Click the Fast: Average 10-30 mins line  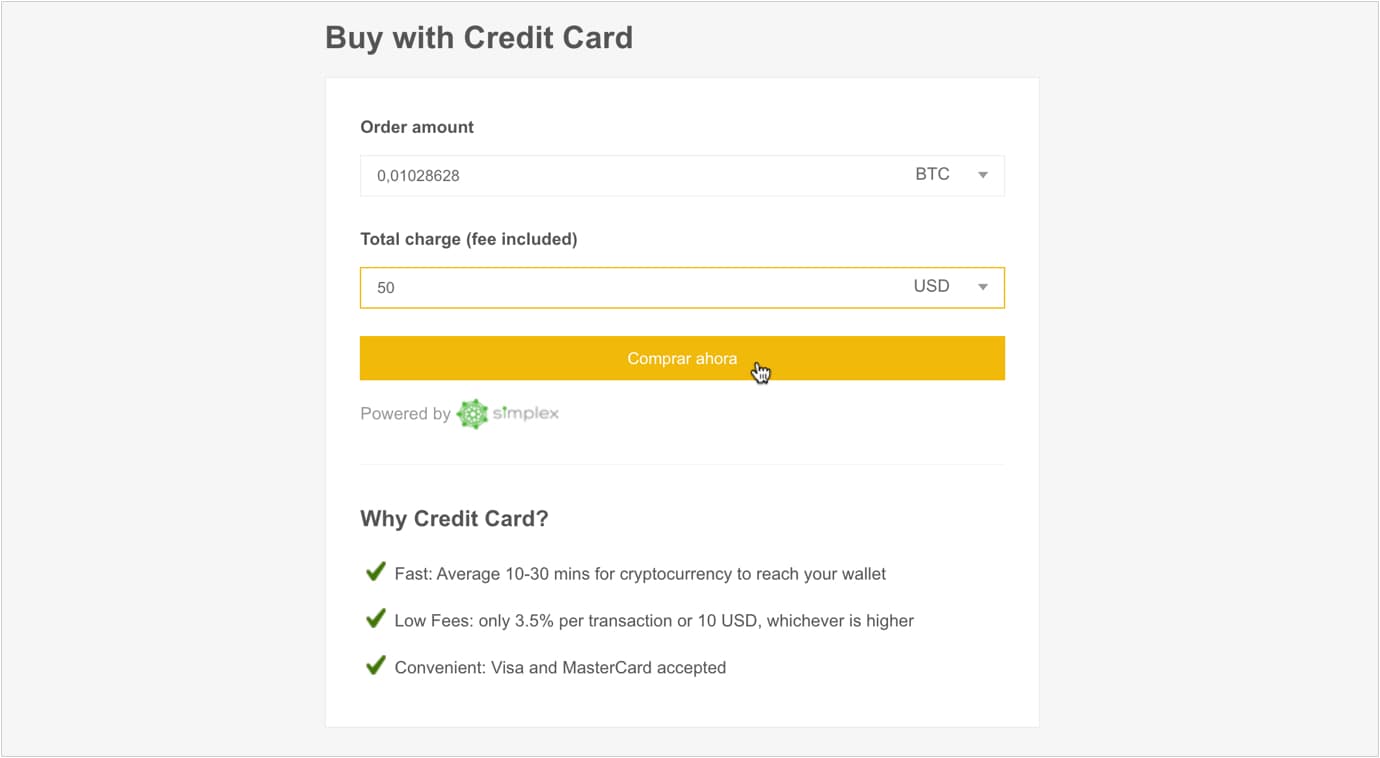[x=640, y=574]
